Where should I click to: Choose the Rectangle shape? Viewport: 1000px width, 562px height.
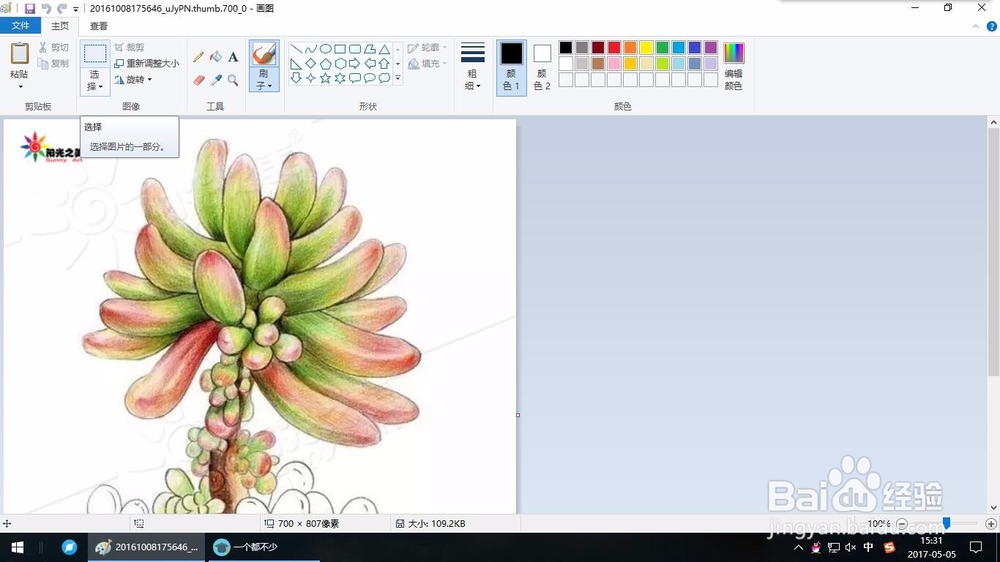click(x=340, y=49)
